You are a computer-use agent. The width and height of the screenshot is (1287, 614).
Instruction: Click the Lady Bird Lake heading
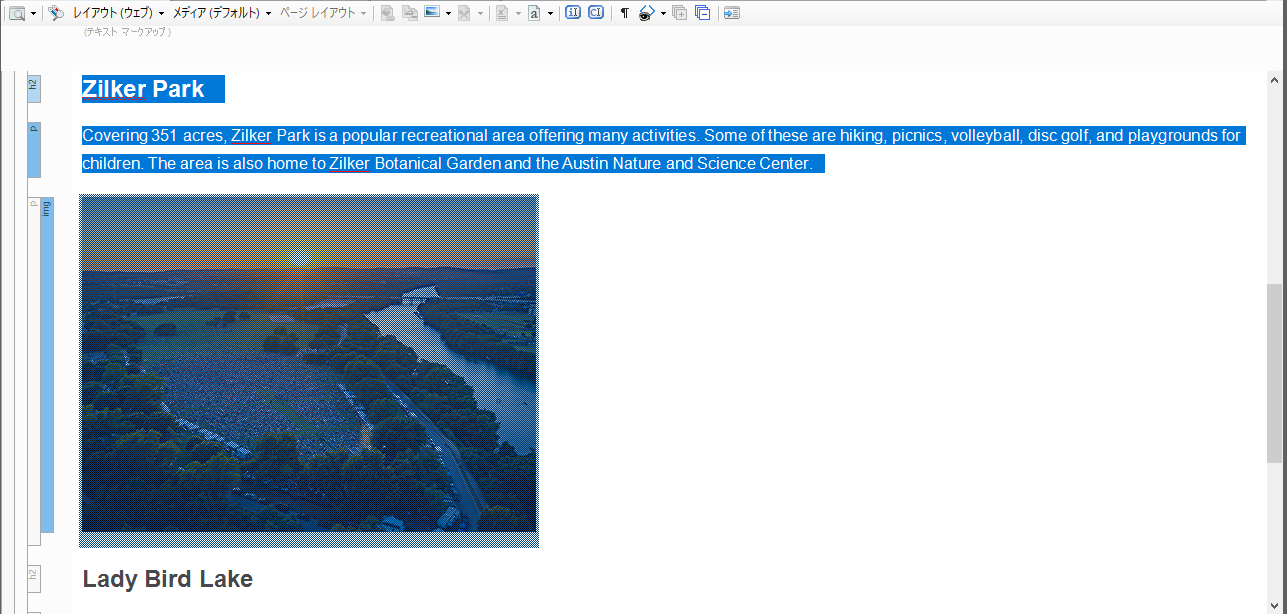(x=167, y=579)
